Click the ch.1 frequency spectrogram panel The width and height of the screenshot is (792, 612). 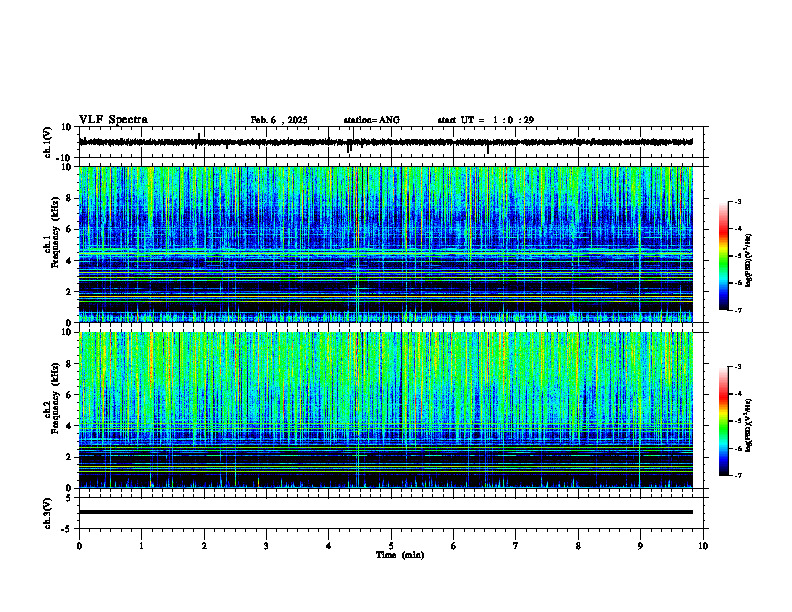click(x=386, y=244)
